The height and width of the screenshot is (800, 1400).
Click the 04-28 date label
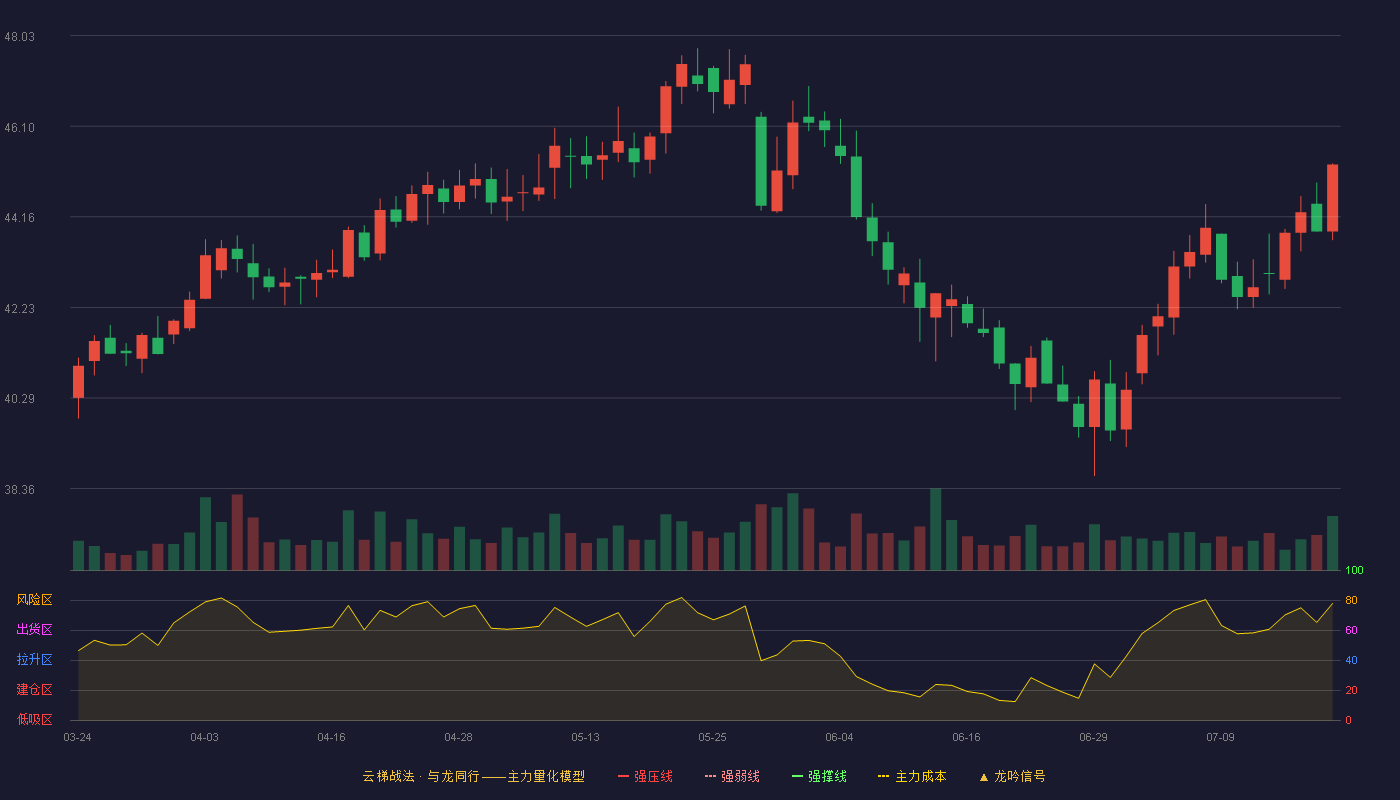[458, 737]
